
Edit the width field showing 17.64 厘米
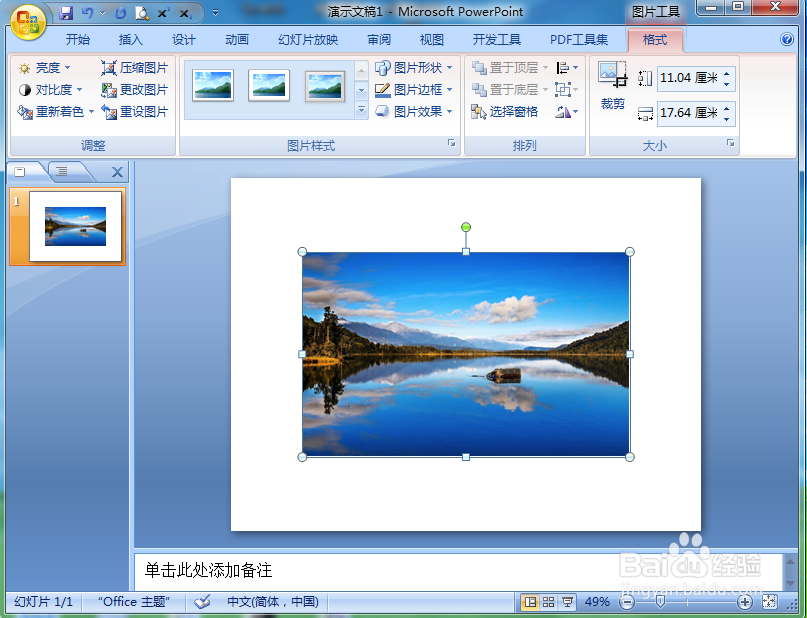(x=689, y=113)
